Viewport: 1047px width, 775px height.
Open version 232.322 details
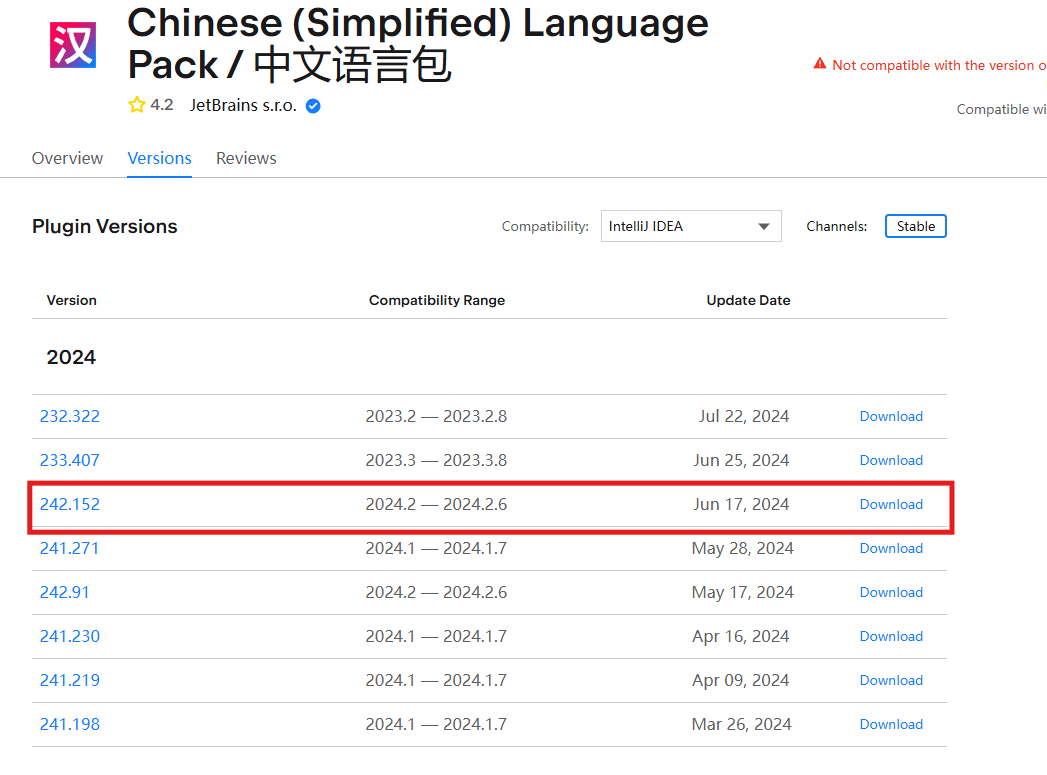69,417
